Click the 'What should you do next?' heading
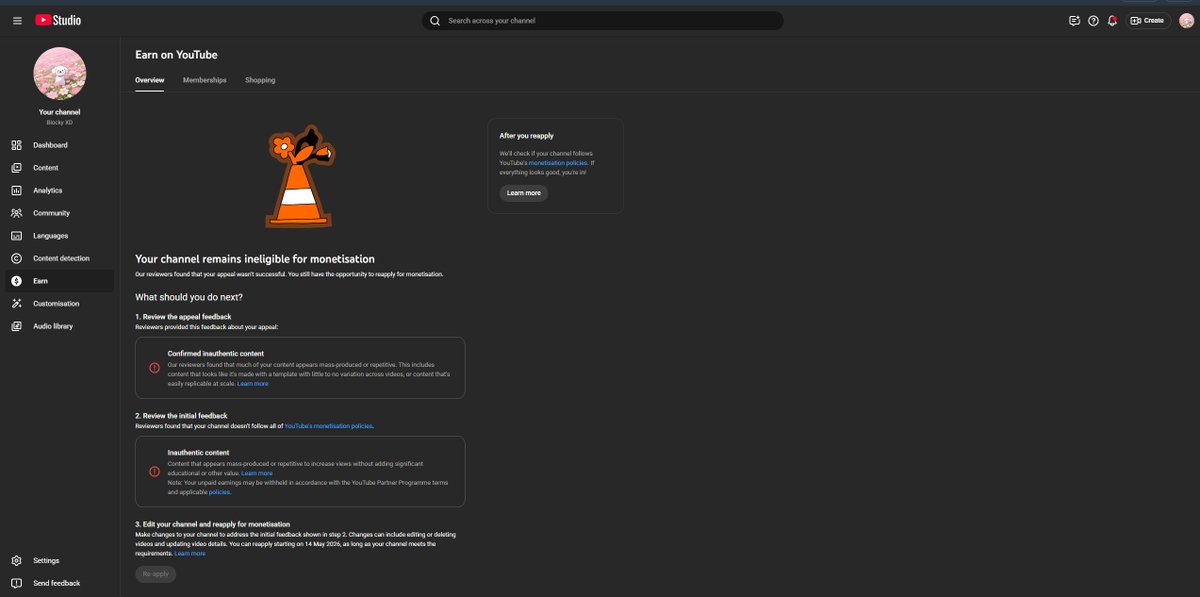The width and height of the screenshot is (1200, 597). point(189,297)
